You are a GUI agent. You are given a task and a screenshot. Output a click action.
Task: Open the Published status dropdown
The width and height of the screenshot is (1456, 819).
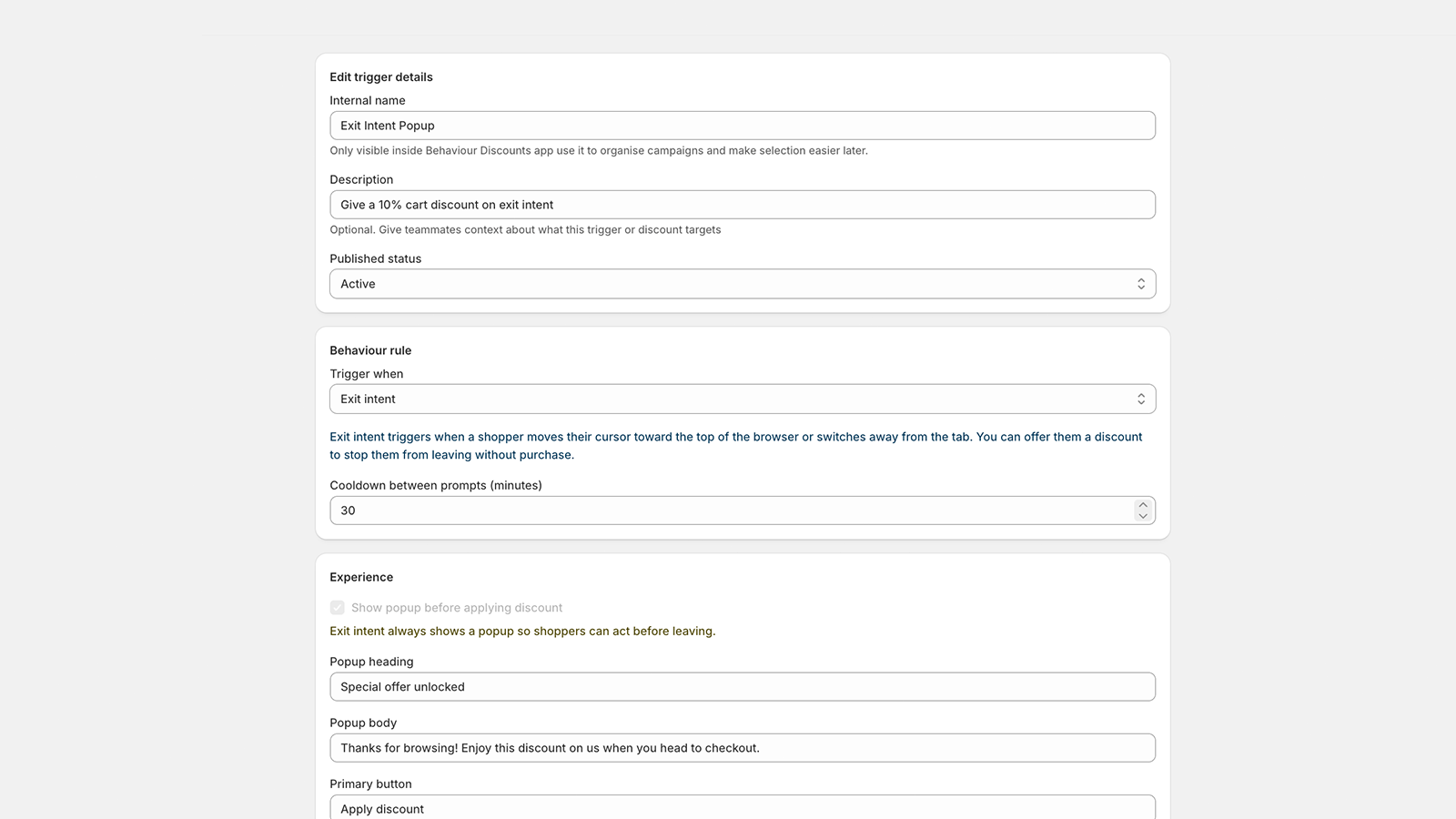point(742,284)
